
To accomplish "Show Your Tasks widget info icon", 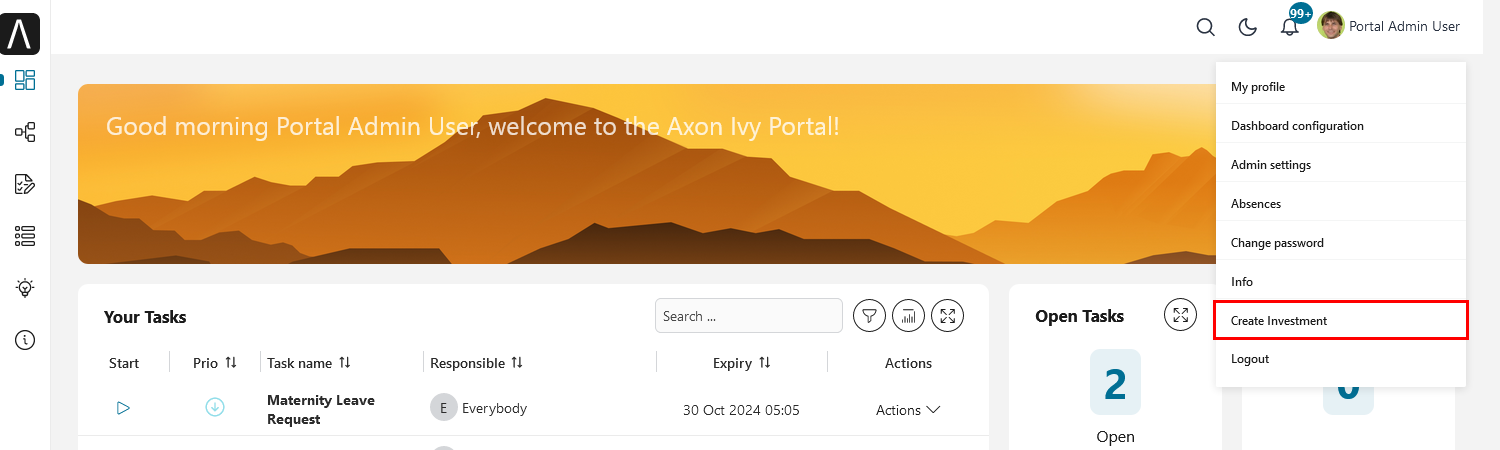I will pos(908,316).
